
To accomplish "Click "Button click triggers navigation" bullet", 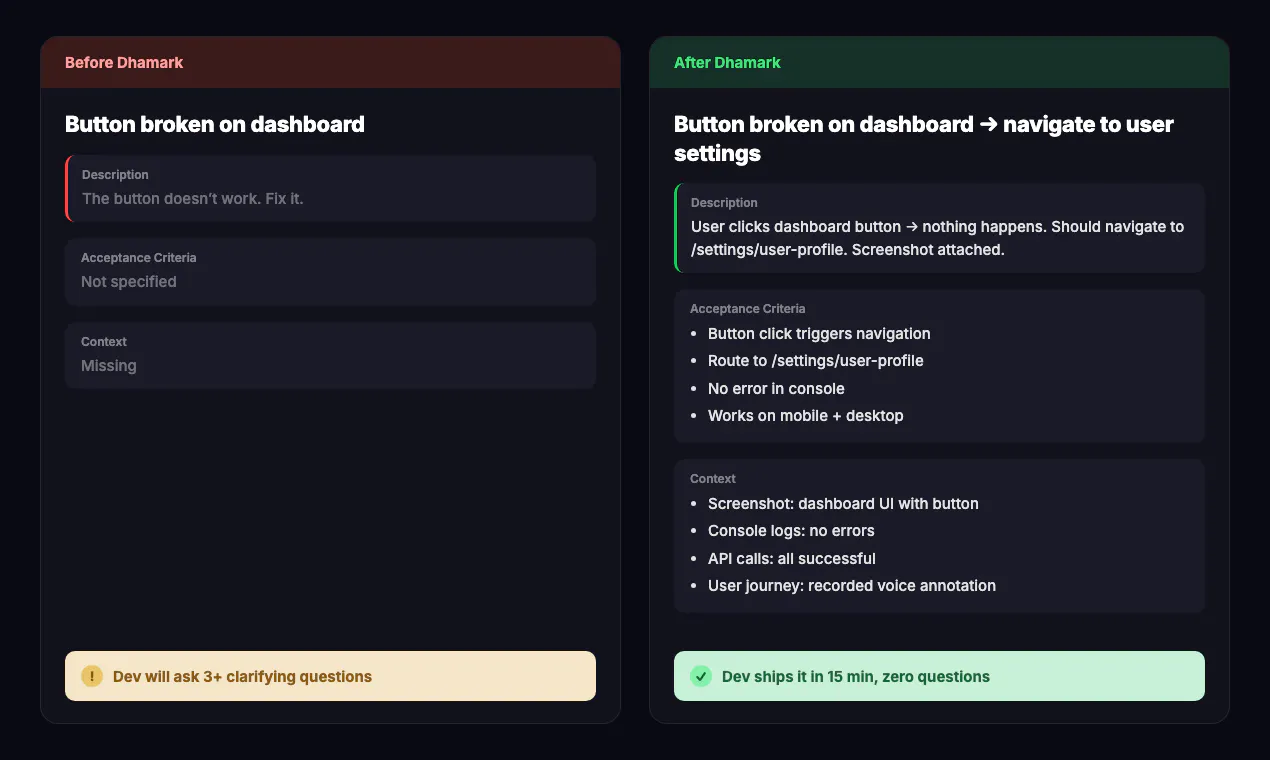I will point(819,333).
